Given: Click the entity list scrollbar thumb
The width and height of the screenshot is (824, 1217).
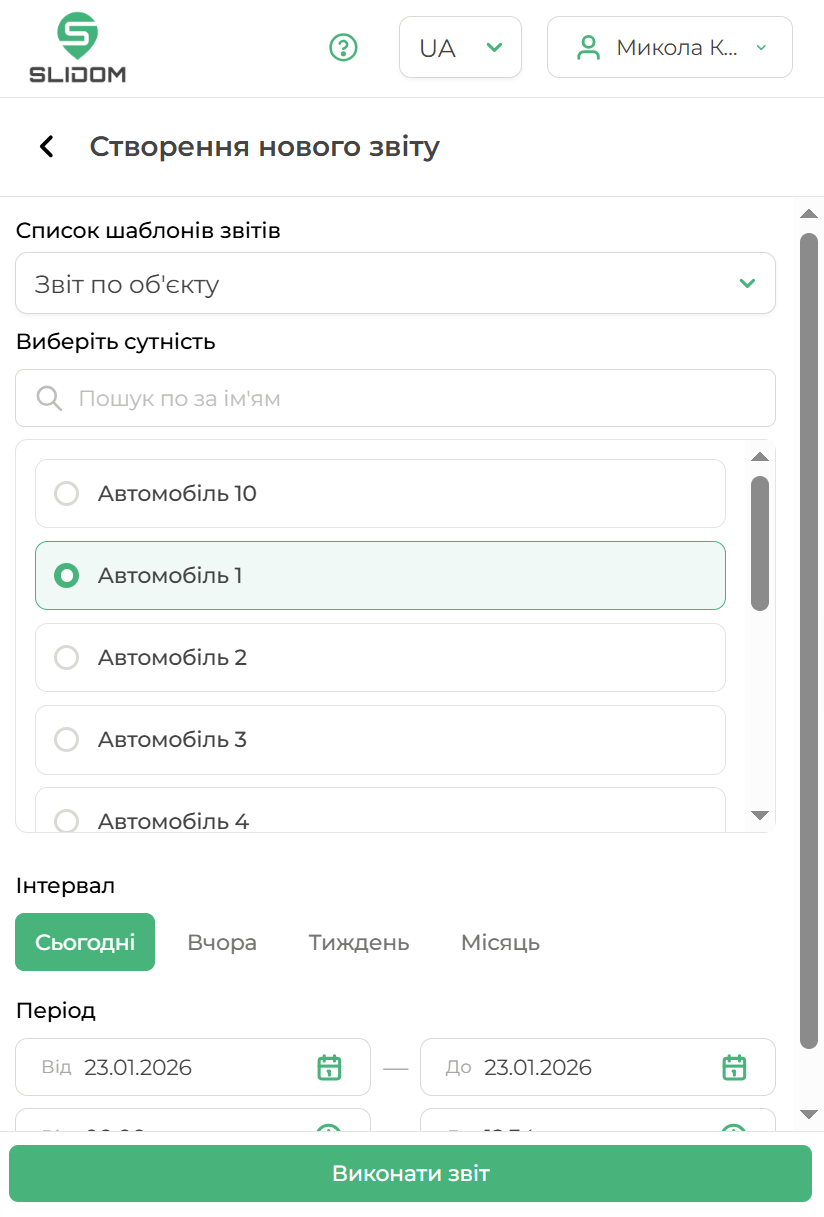Looking at the screenshot, I should click(760, 543).
